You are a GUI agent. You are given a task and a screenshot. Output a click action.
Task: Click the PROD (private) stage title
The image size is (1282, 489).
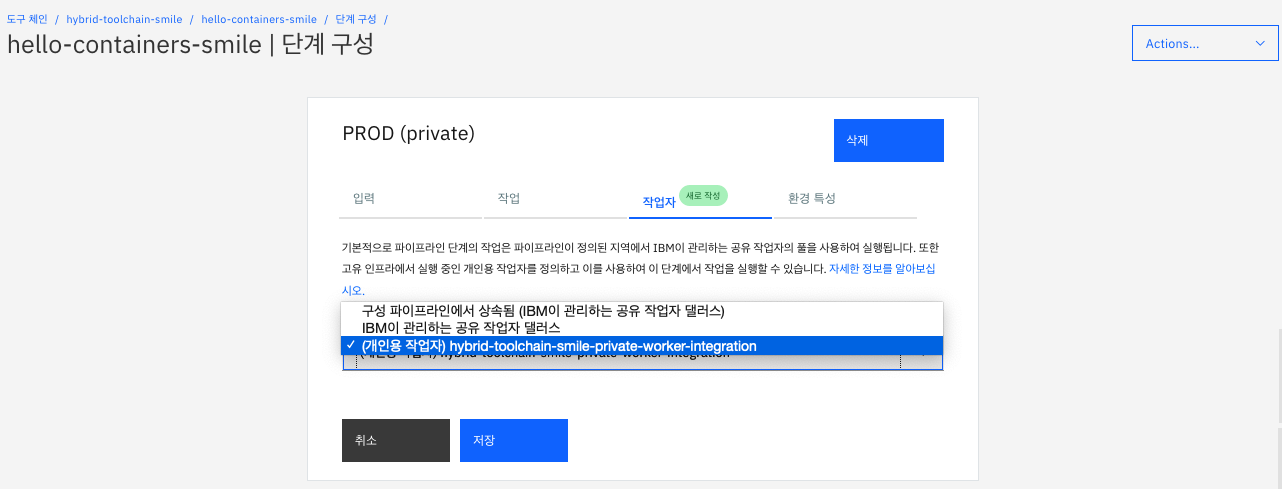(x=408, y=133)
